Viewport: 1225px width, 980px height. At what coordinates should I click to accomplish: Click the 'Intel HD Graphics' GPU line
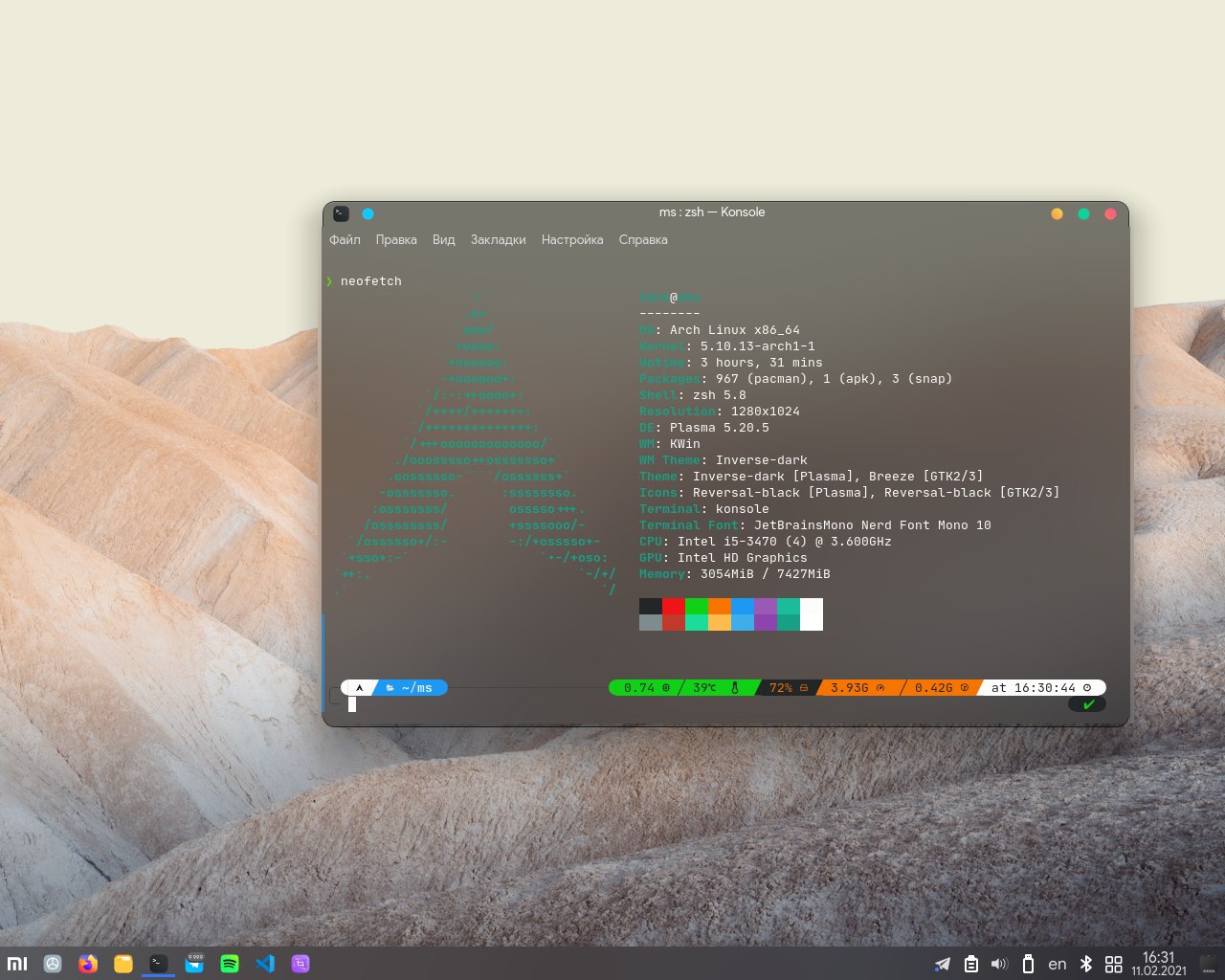click(x=743, y=558)
